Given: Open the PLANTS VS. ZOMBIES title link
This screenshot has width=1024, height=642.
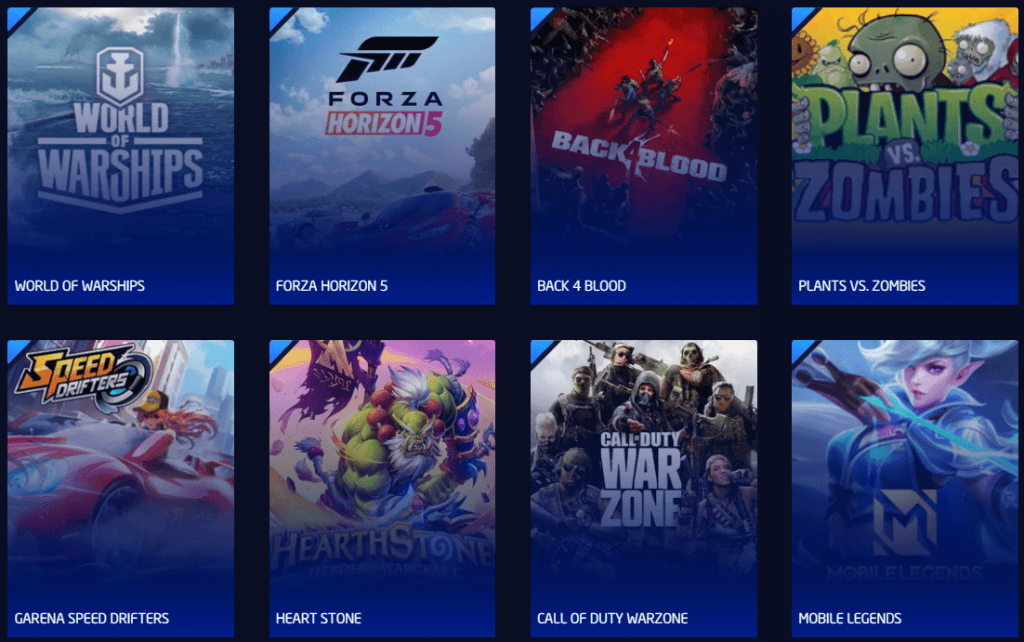Looking at the screenshot, I should [861, 286].
